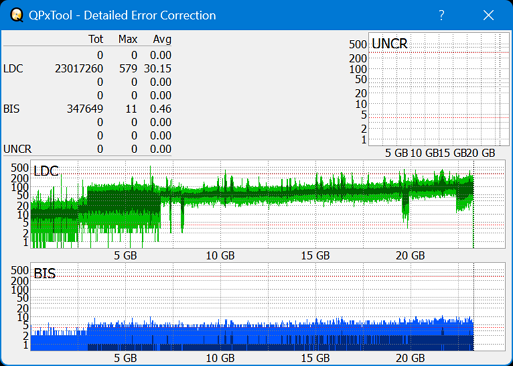This screenshot has width=513, height=366.
Task: Click the Max column header
Action: (128, 39)
